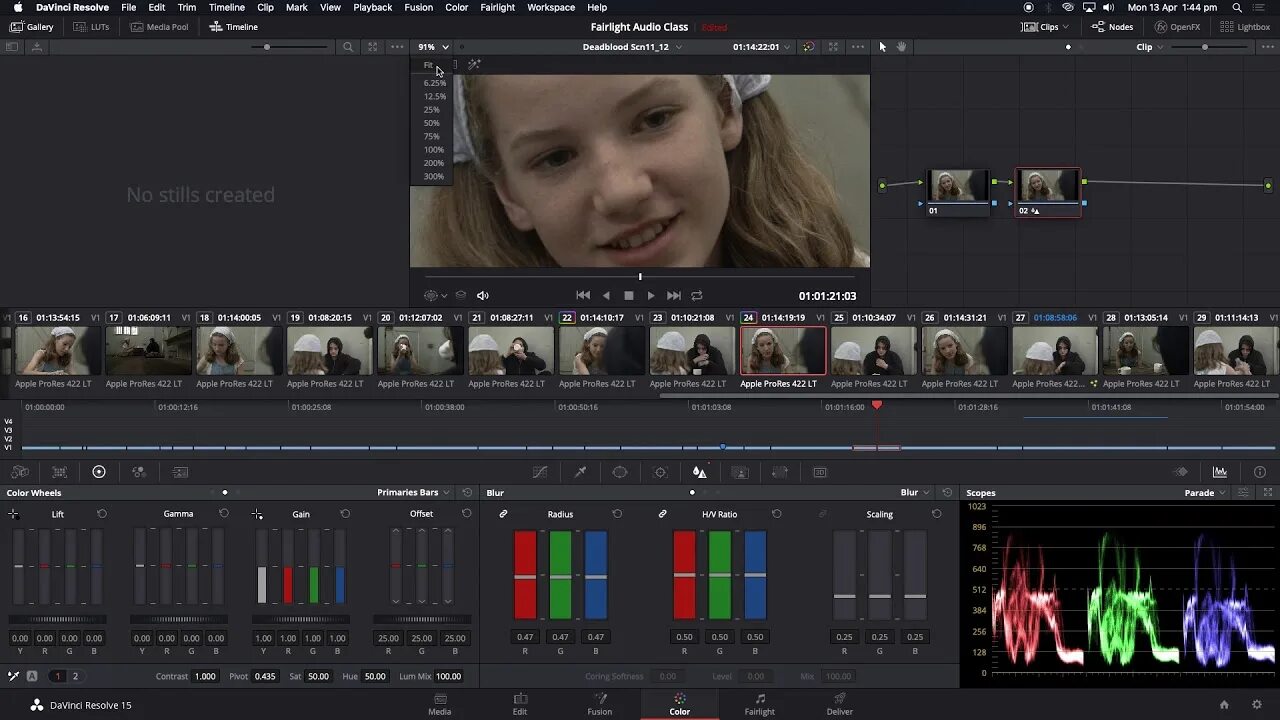Toggle the Nodes editor panel

[1112, 27]
